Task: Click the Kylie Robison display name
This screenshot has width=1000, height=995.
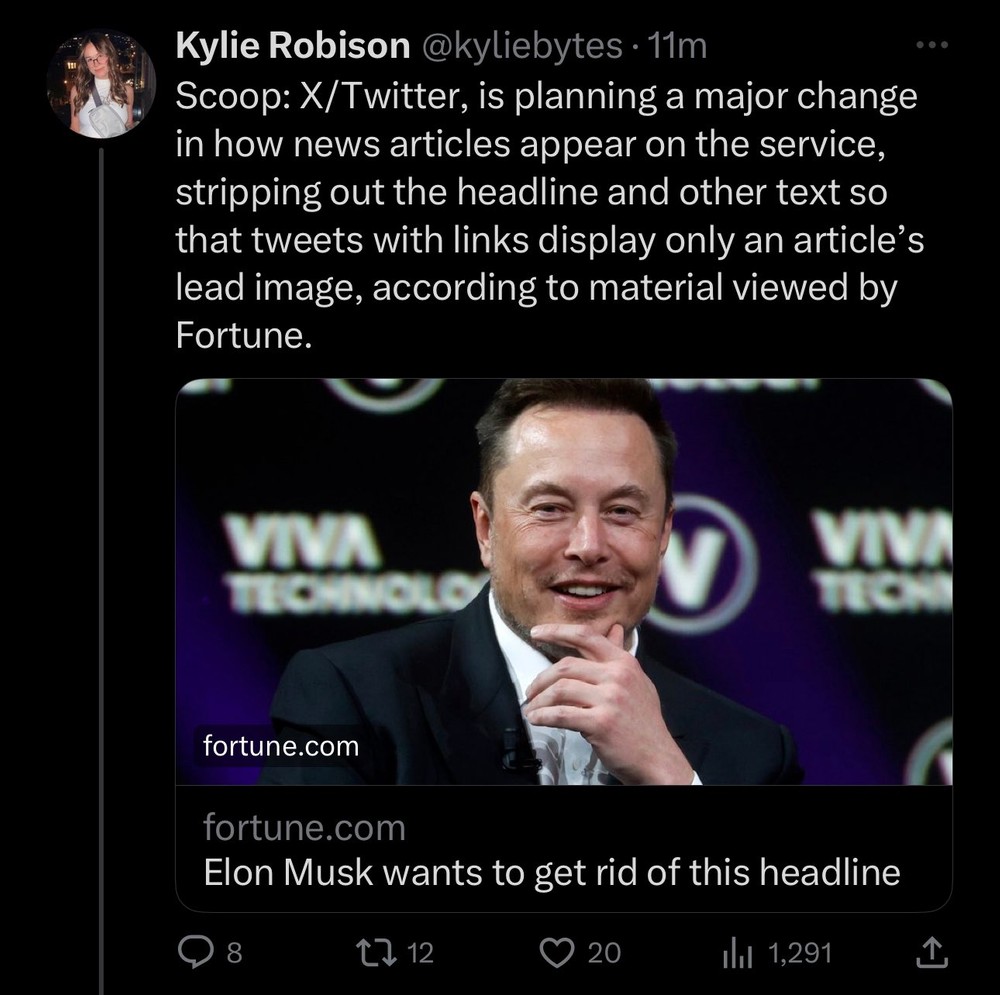Action: coord(293,46)
